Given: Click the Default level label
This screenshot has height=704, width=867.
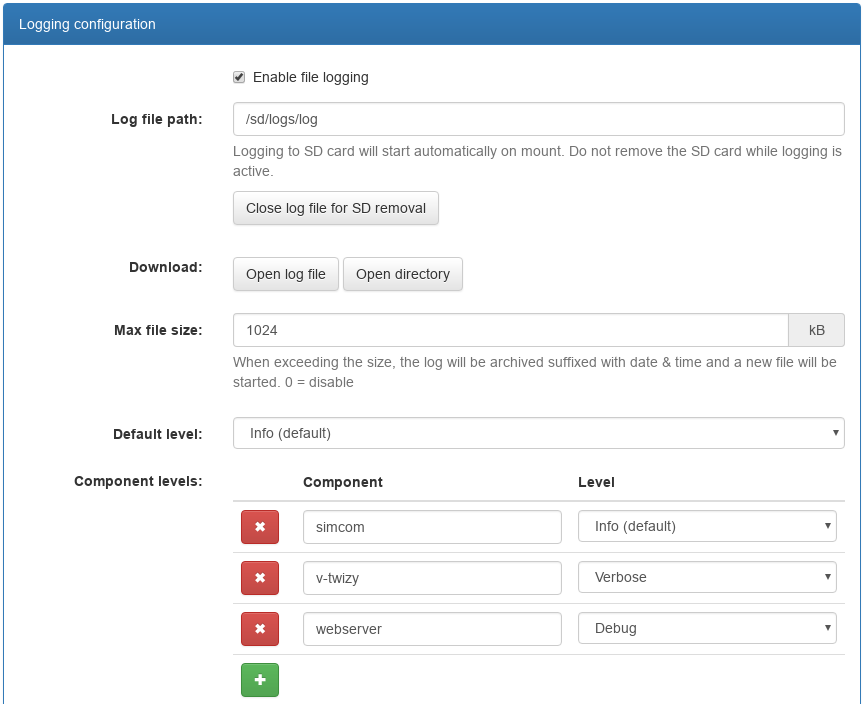Looking at the screenshot, I should [158, 434].
